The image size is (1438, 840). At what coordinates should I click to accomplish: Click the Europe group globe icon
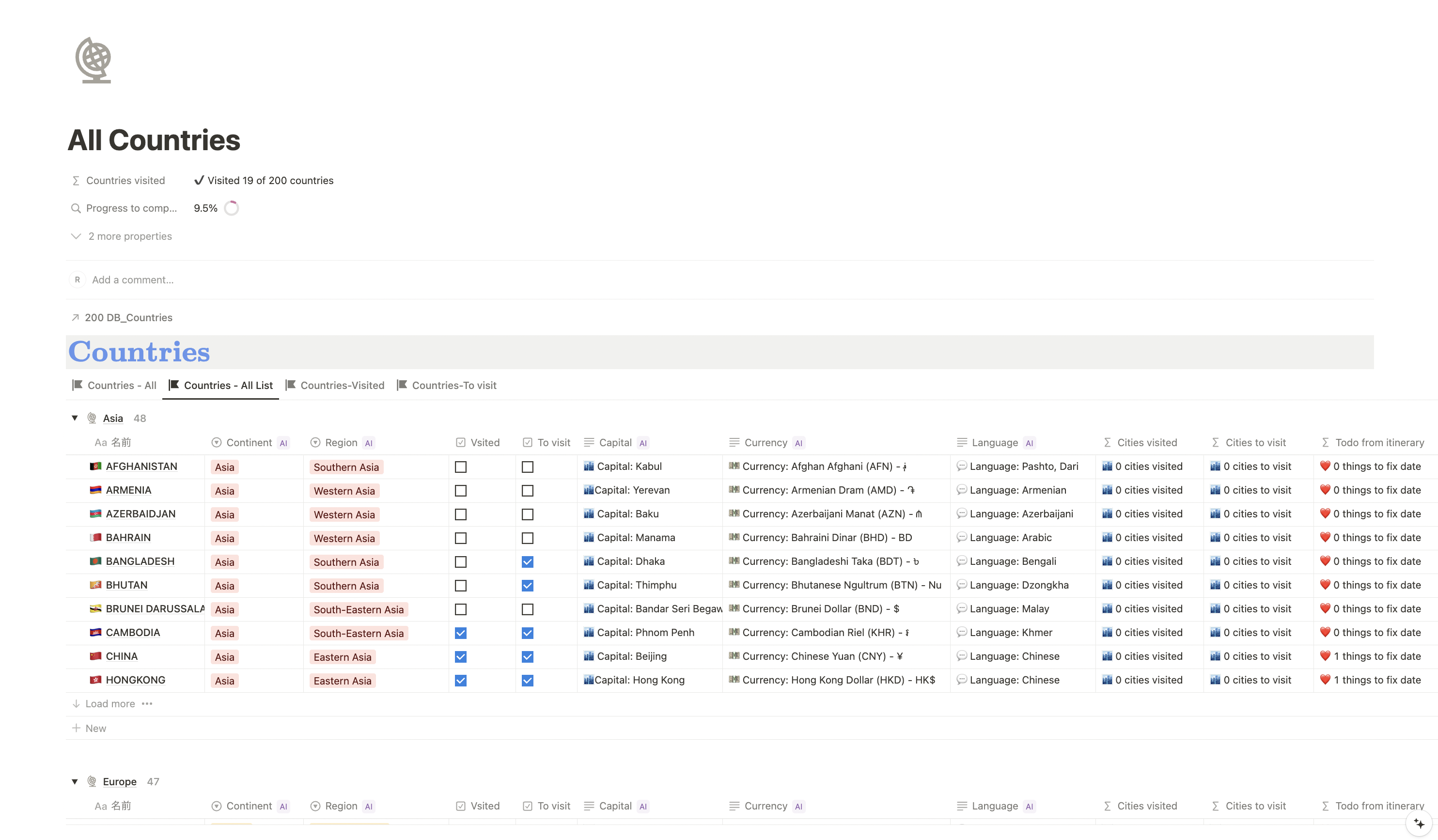pyautogui.click(x=92, y=781)
